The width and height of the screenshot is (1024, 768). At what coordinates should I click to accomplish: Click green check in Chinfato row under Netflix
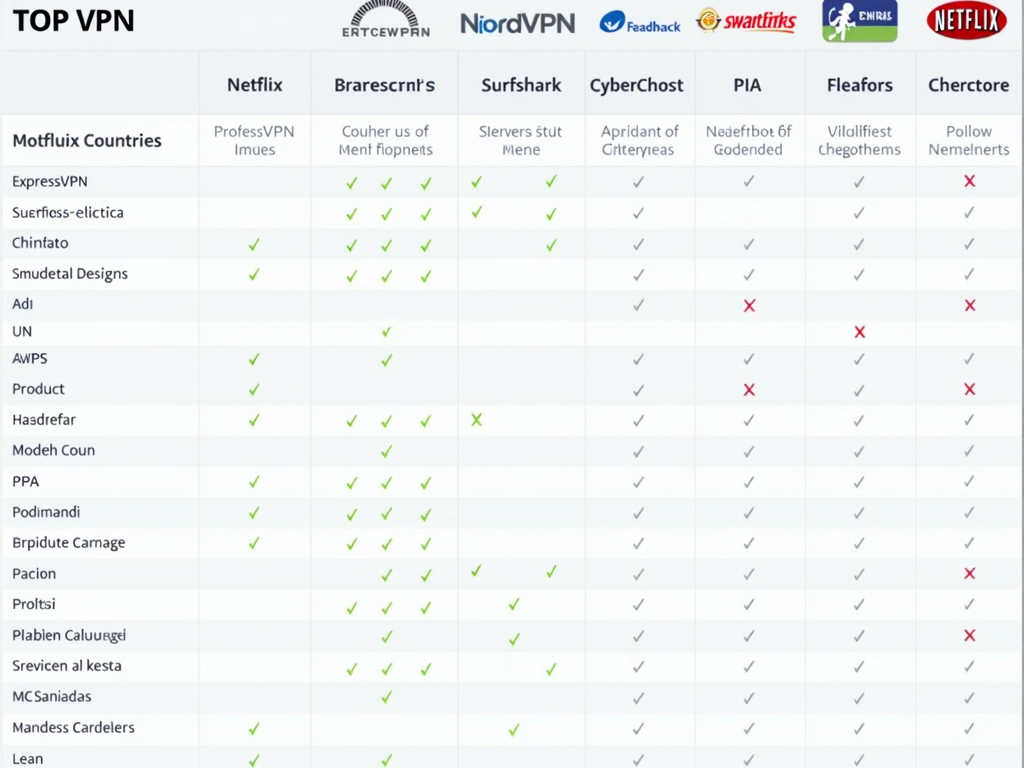coord(254,244)
